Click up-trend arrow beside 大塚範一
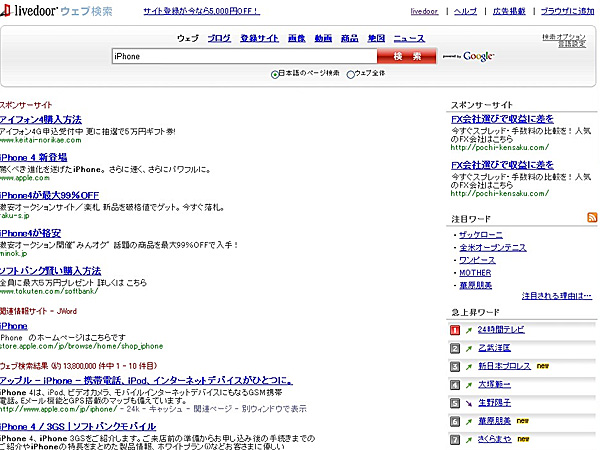The image size is (600, 450). (x=469, y=385)
